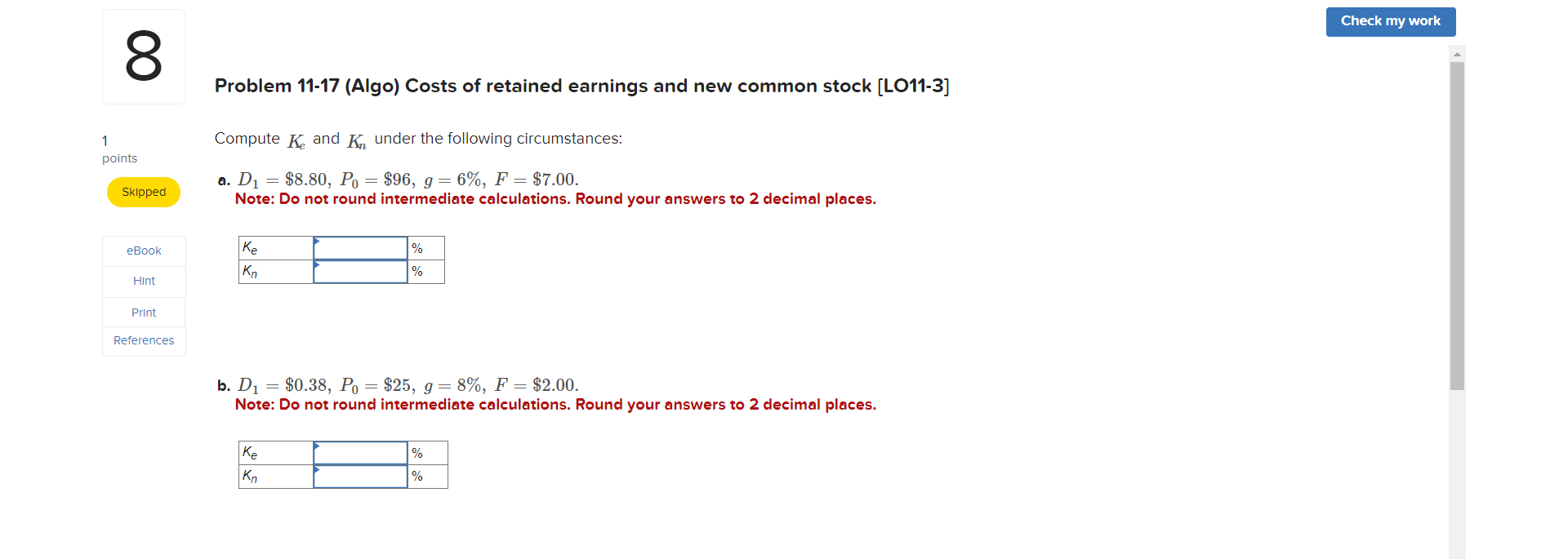1568x559 pixels.
Task: Click the blue flag marker in part a Ke field
Action: point(318,243)
